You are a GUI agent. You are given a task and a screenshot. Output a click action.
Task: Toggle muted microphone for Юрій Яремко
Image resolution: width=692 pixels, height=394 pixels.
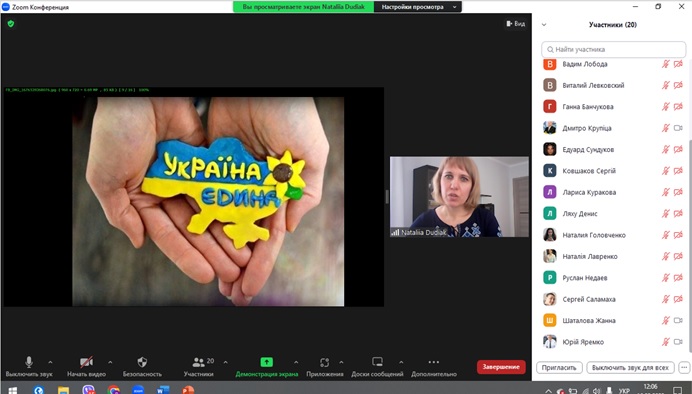point(666,341)
